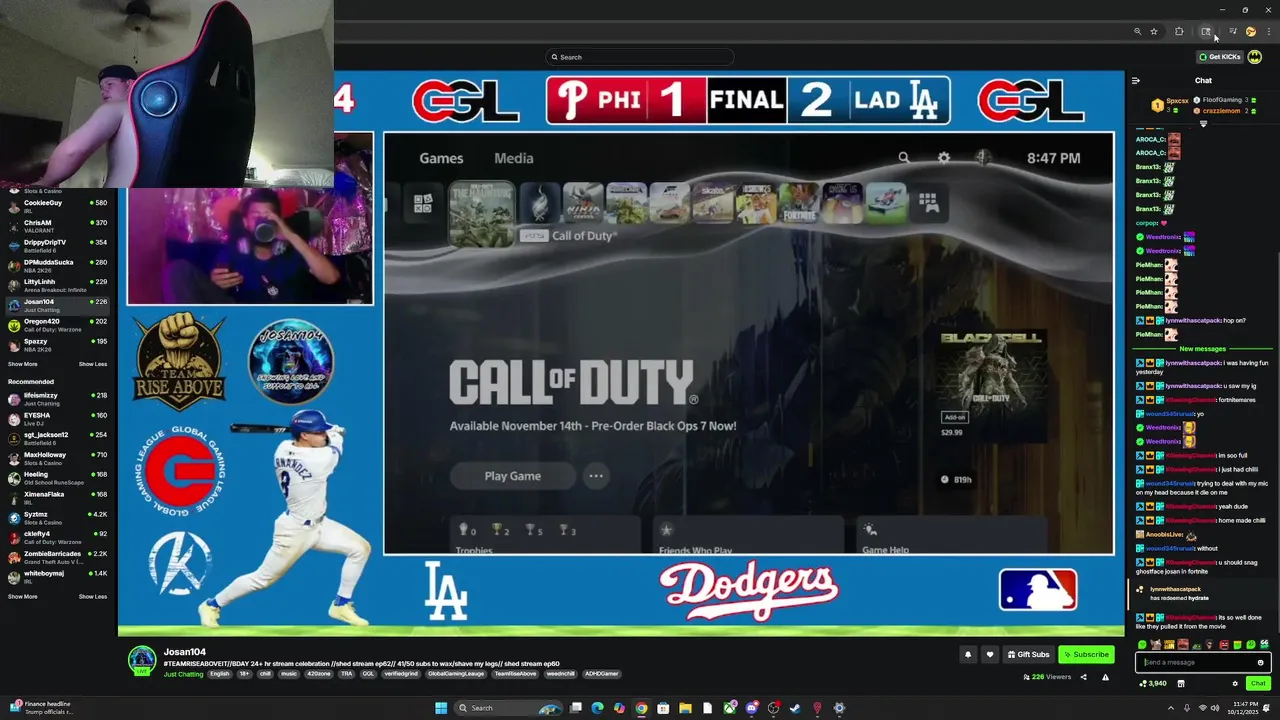Click the GlobalGamingLeague tag

click(456, 674)
